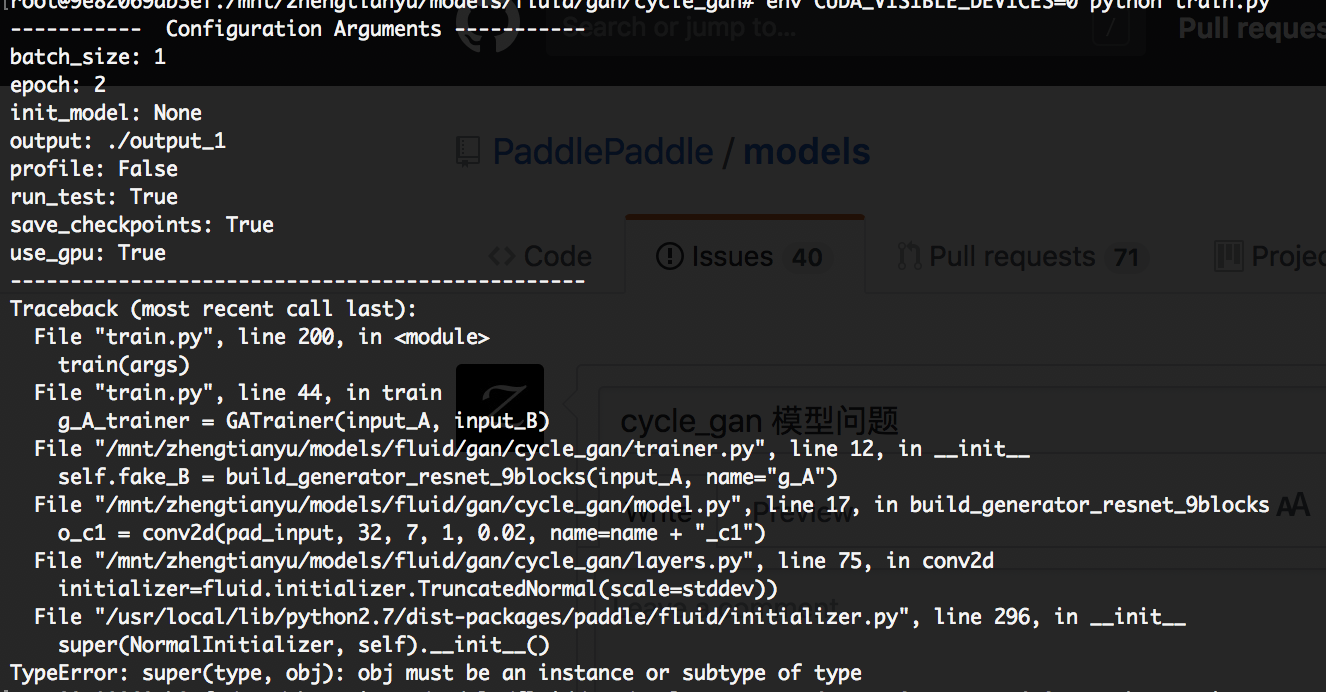
Task: Click the initializer=fluid.initializer.TruncatedNormal line
Action: [x=418, y=589]
